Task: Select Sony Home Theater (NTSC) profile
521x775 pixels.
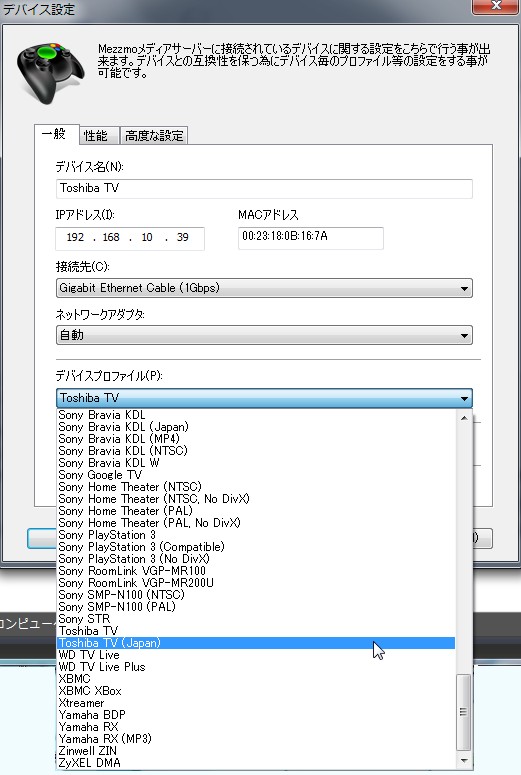Action: (x=256, y=487)
